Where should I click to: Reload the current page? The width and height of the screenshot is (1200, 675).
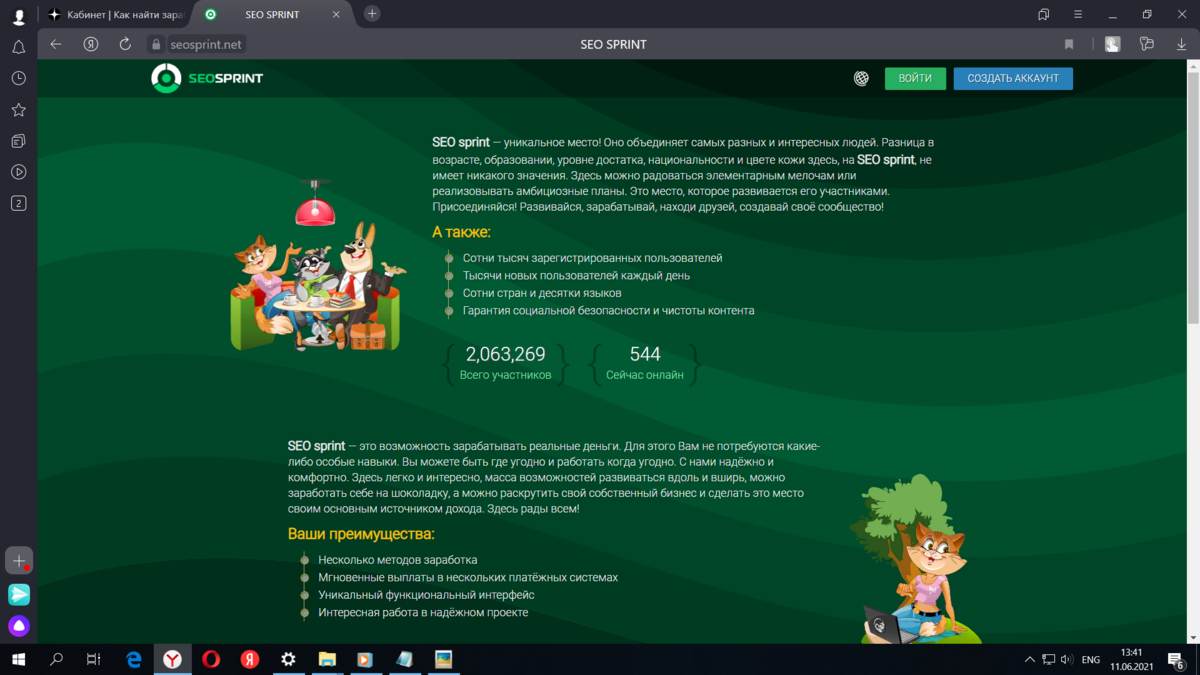pyautogui.click(x=125, y=44)
